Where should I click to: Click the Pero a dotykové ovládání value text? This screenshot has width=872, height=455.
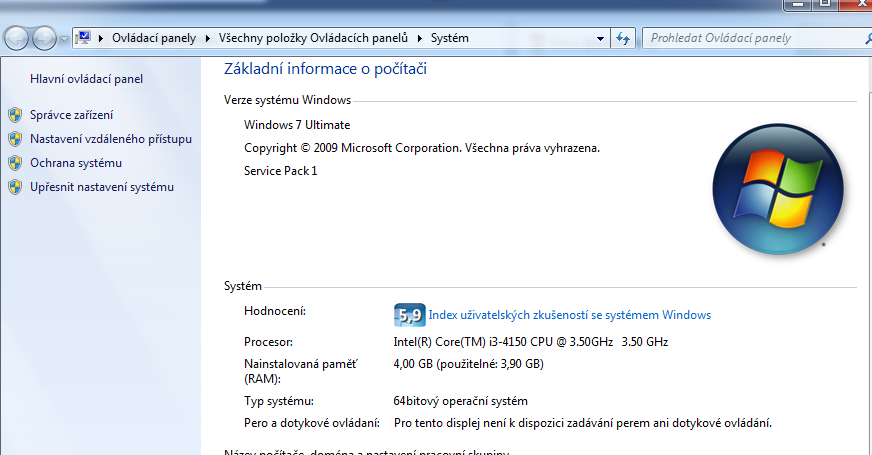tap(583, 423)
